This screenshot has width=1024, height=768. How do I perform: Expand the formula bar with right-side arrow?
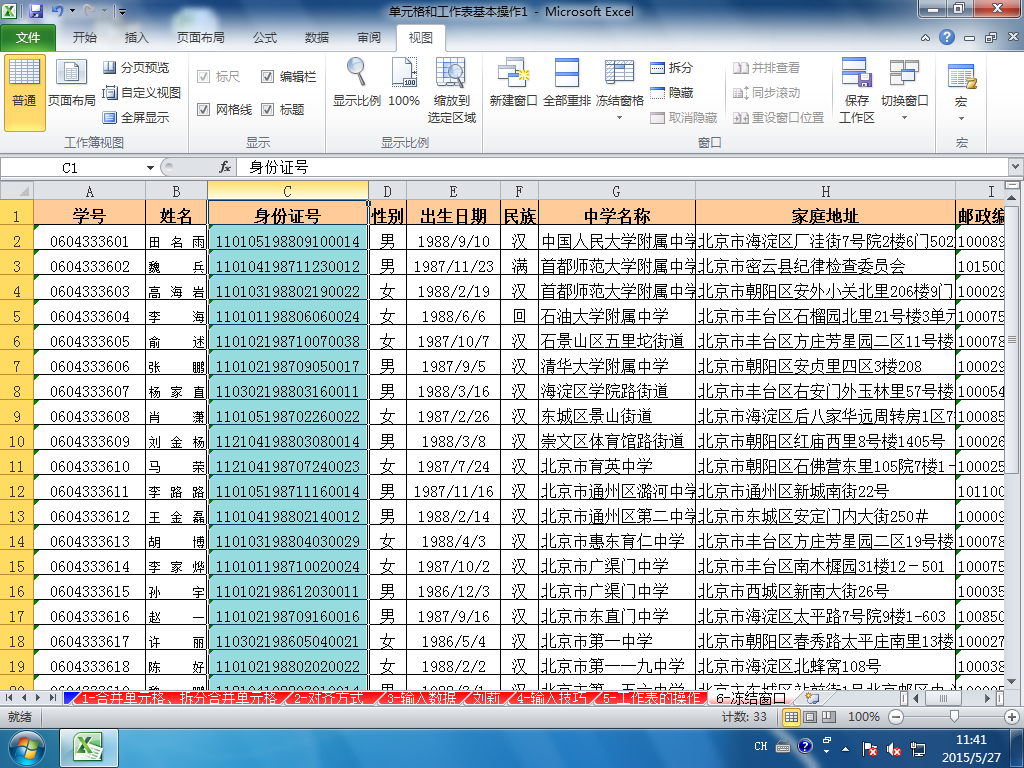1016,167
